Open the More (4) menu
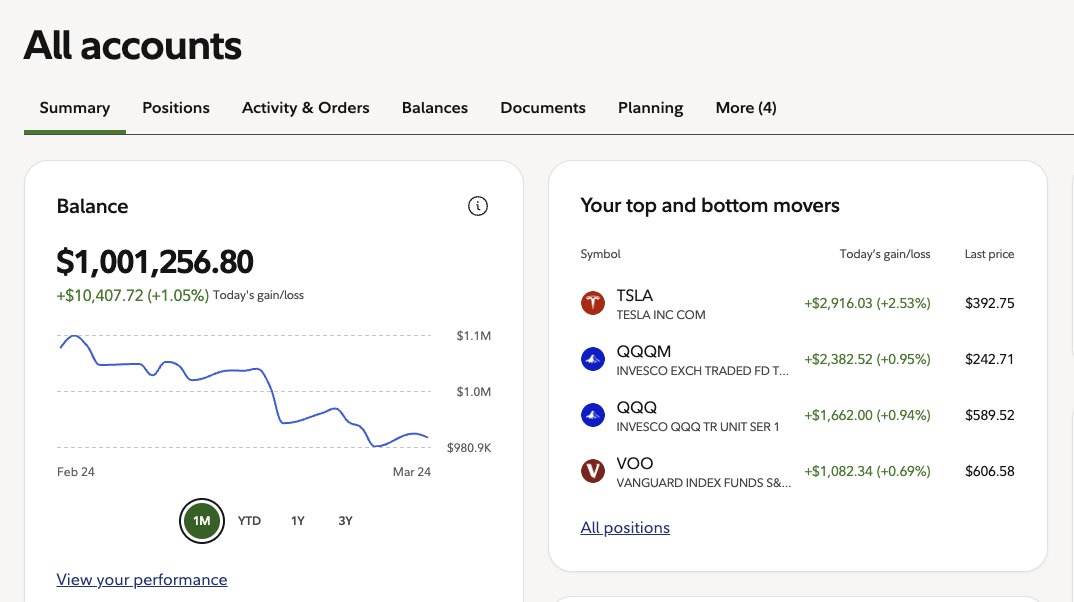 point(746,108)
